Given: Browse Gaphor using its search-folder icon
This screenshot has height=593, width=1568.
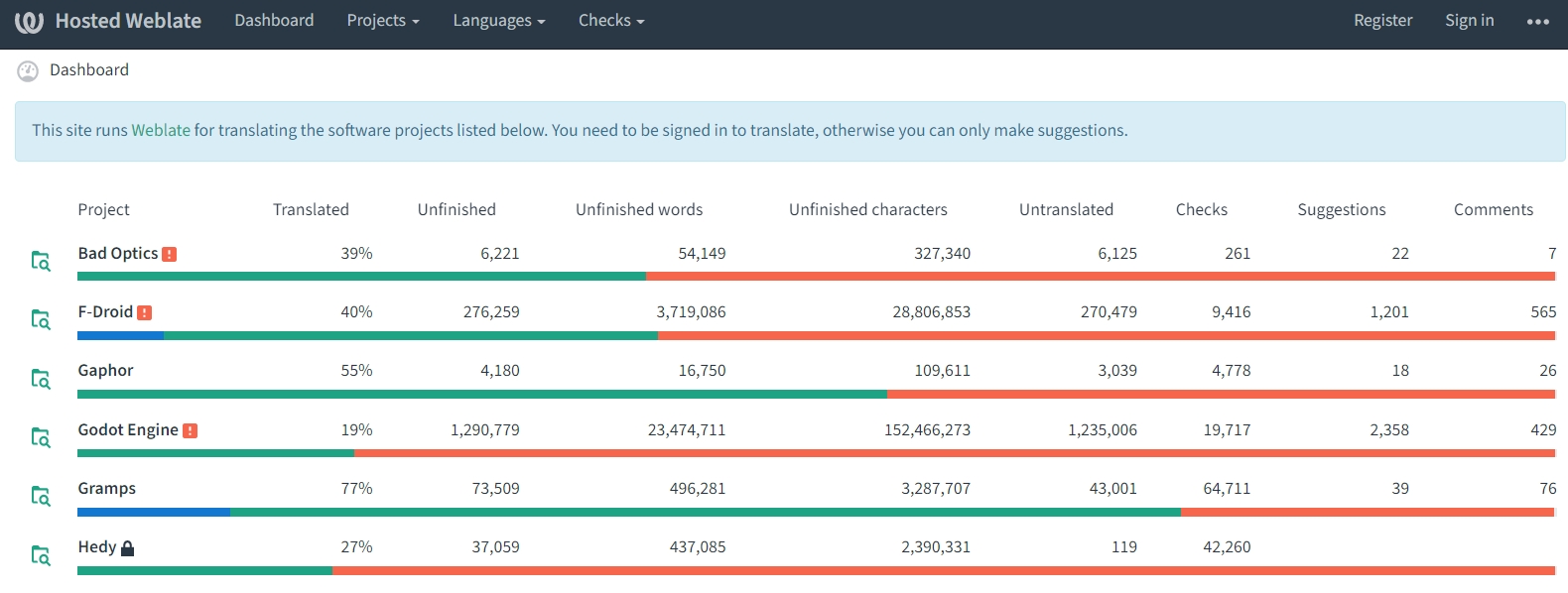Looking at the screenshot, I should tap(41, 379).
